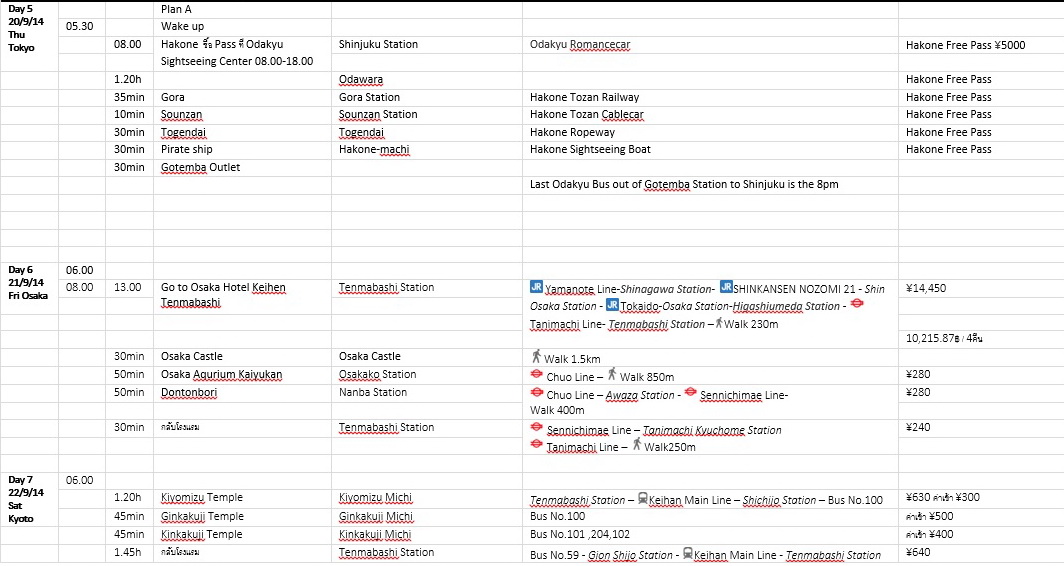Select 'Hakone Tozan Railway' text
Screen dimensions: 1064x566
tap(584, 97)
